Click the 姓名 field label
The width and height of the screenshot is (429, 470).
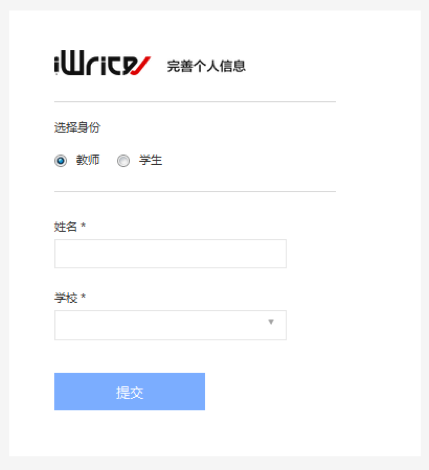point(66,227)
